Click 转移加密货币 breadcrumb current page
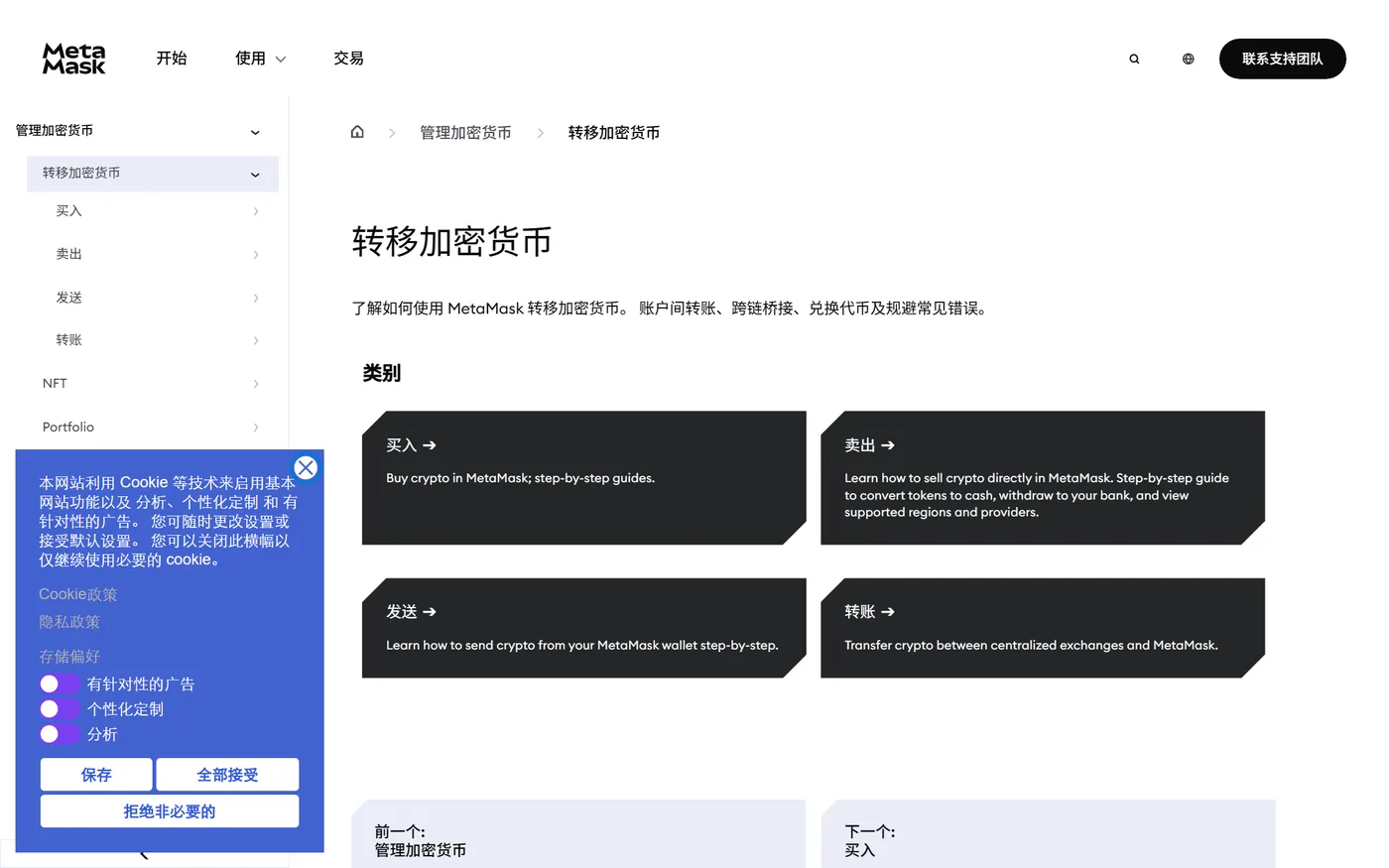 click(x=613, y=133)
